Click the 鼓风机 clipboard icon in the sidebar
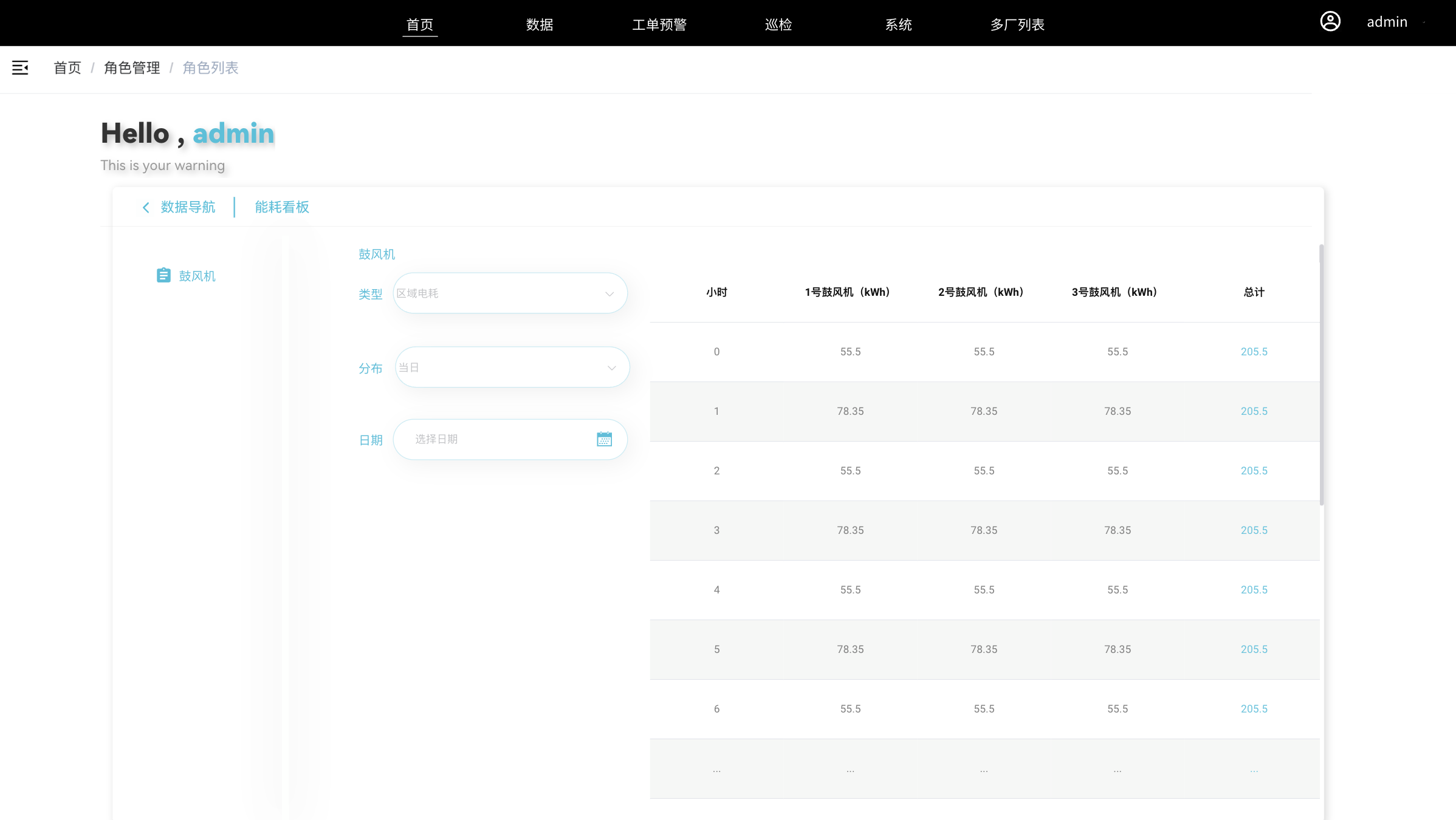The image size is (1456, 820). coord(163,276)
